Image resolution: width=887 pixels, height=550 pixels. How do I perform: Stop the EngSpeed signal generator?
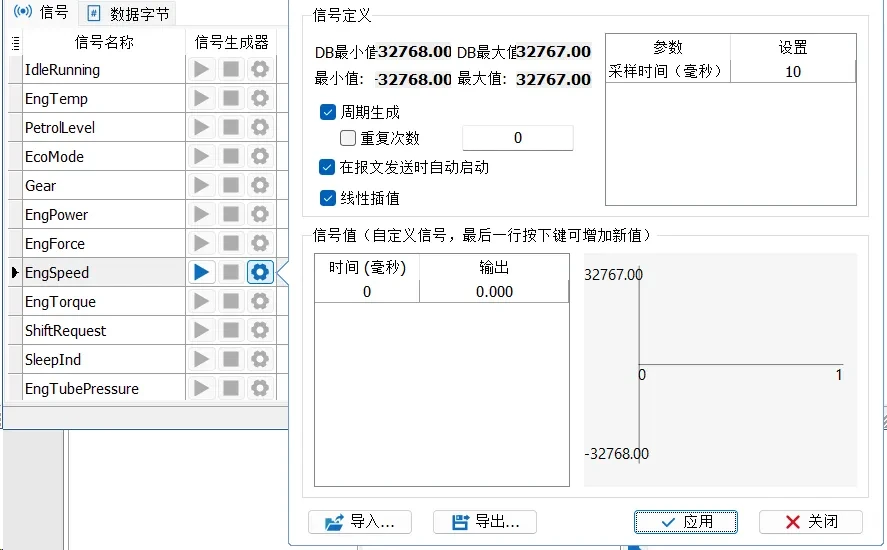tap(231, 272)
